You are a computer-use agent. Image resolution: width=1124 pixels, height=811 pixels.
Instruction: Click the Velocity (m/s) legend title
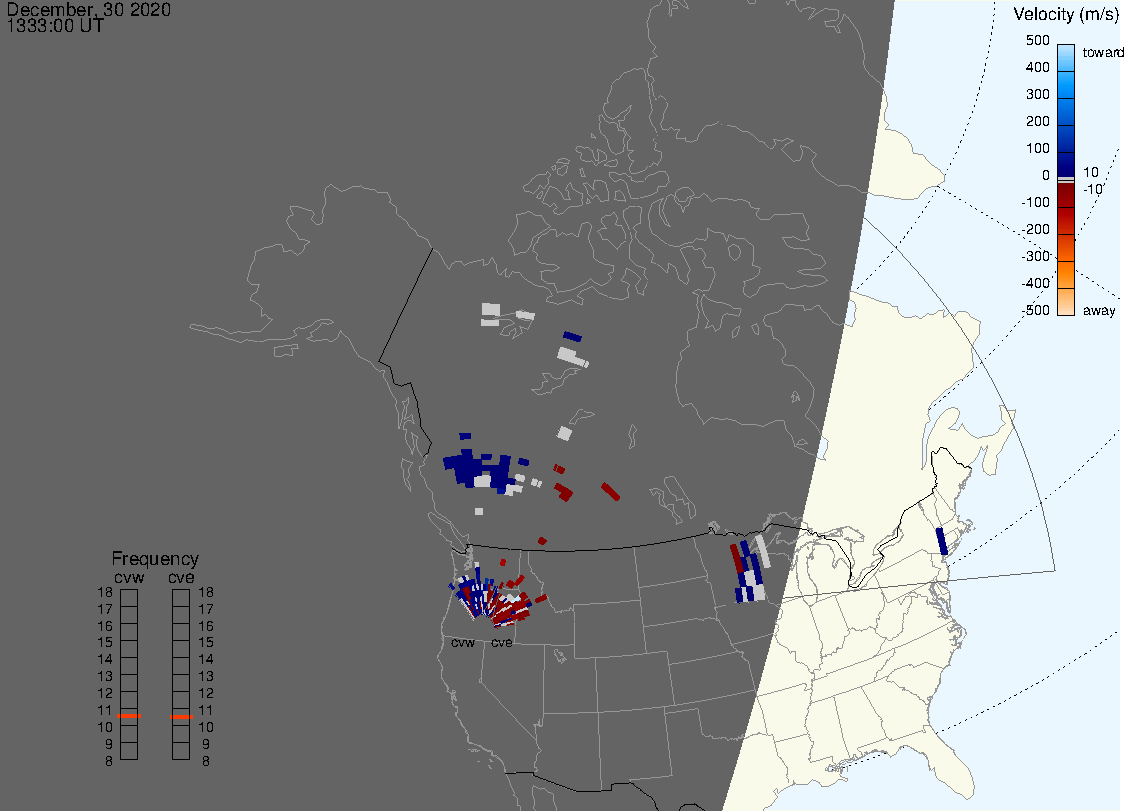[1066, 14]
